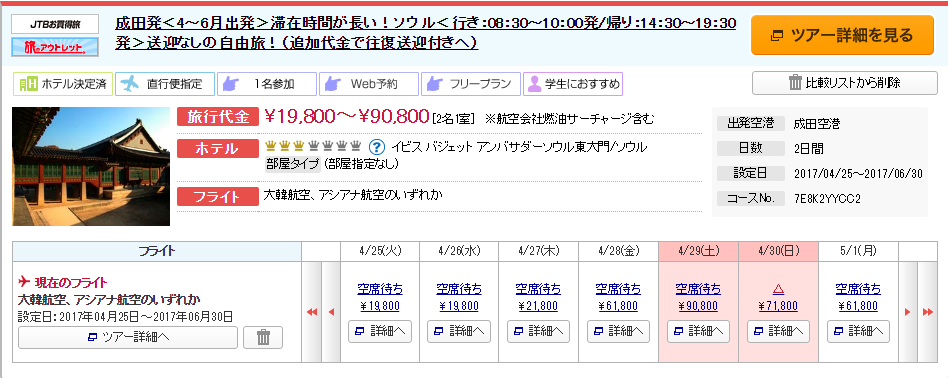
Task: Jump back with the double left arrow
Action: tap(312, 312)
